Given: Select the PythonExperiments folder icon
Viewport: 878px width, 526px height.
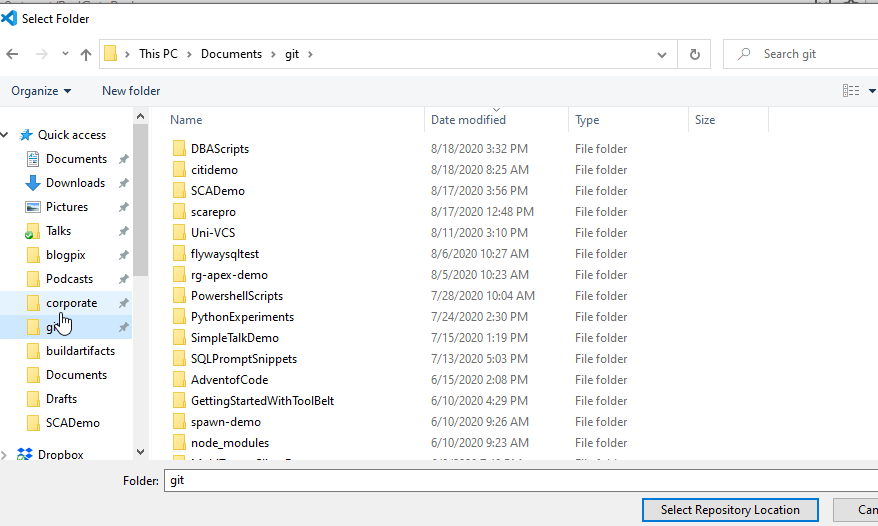Looking at the screenshot, I should click(179, 316).
